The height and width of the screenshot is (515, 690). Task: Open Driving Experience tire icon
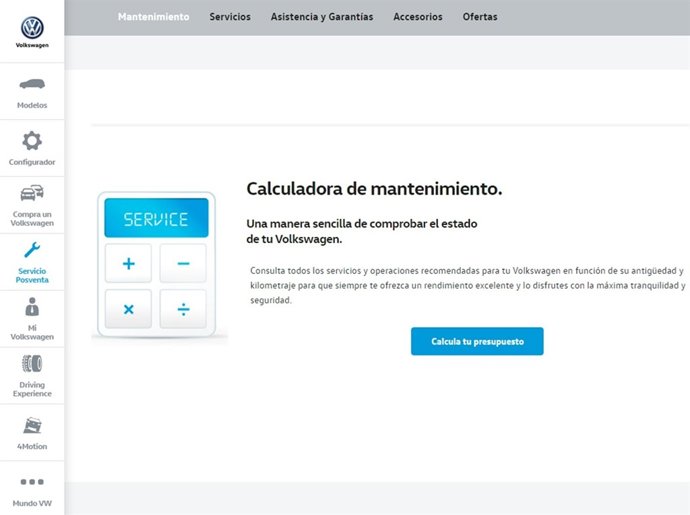[32, 364]
